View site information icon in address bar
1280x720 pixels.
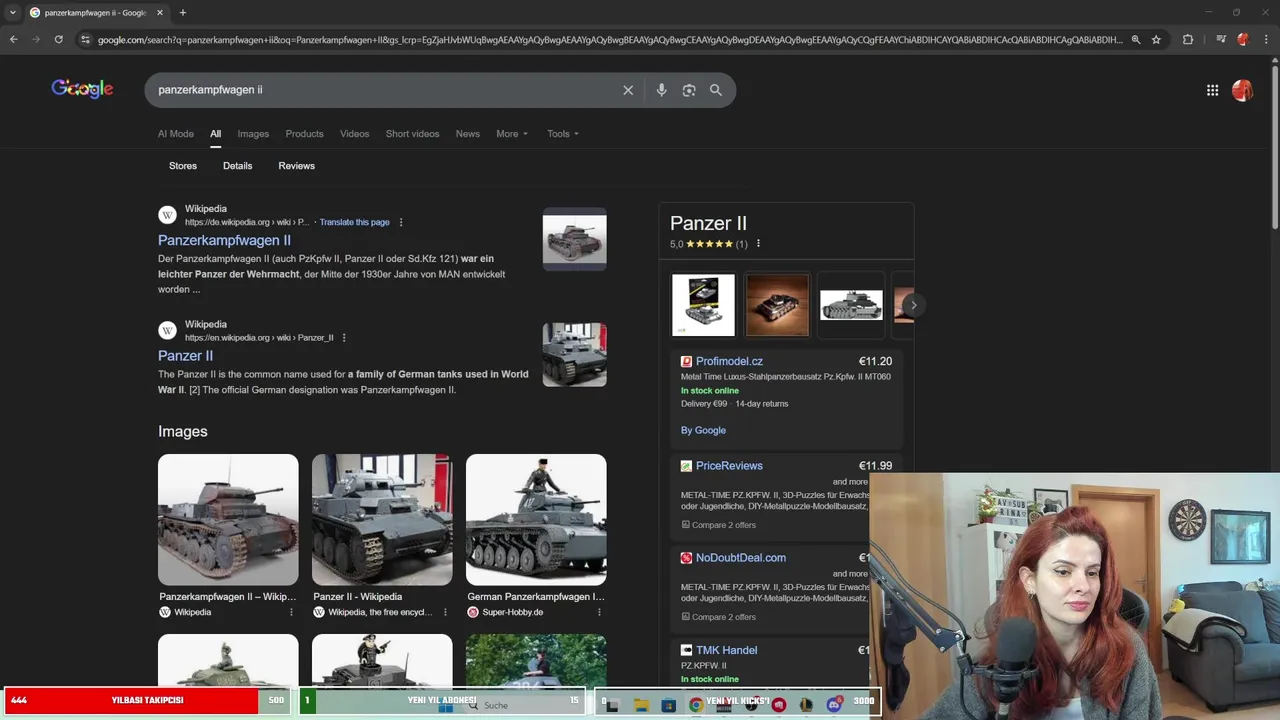[x=86, y=39]
